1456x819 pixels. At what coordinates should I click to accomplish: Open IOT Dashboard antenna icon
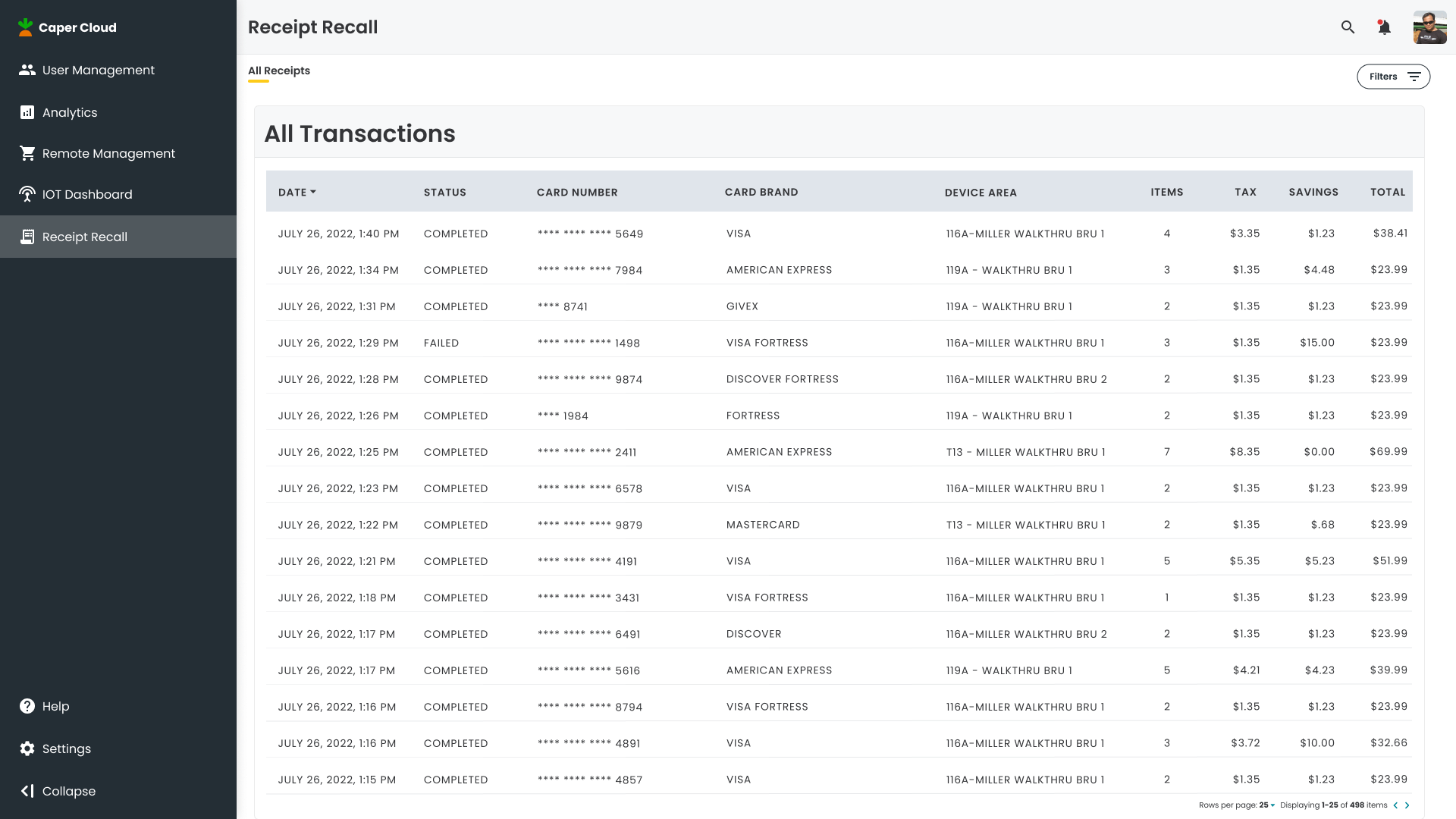coord(27,194)
